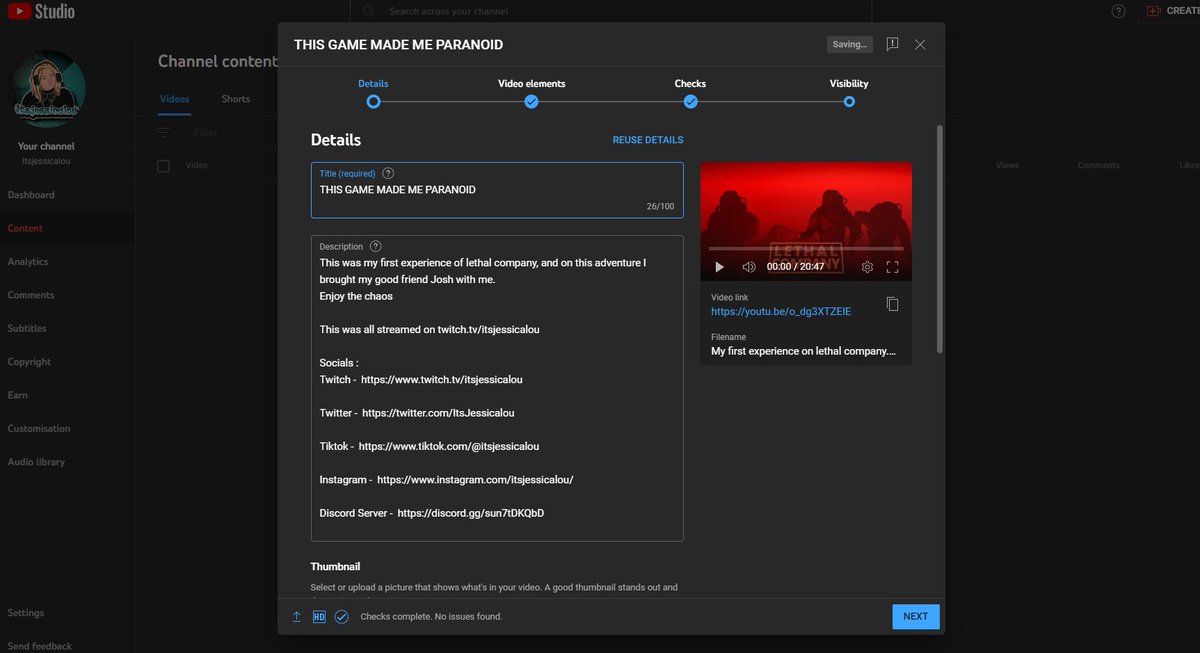This screenshot has height=653, width=1200.
Task: Enter fullscreen on video preview
Action: [893, 267]
